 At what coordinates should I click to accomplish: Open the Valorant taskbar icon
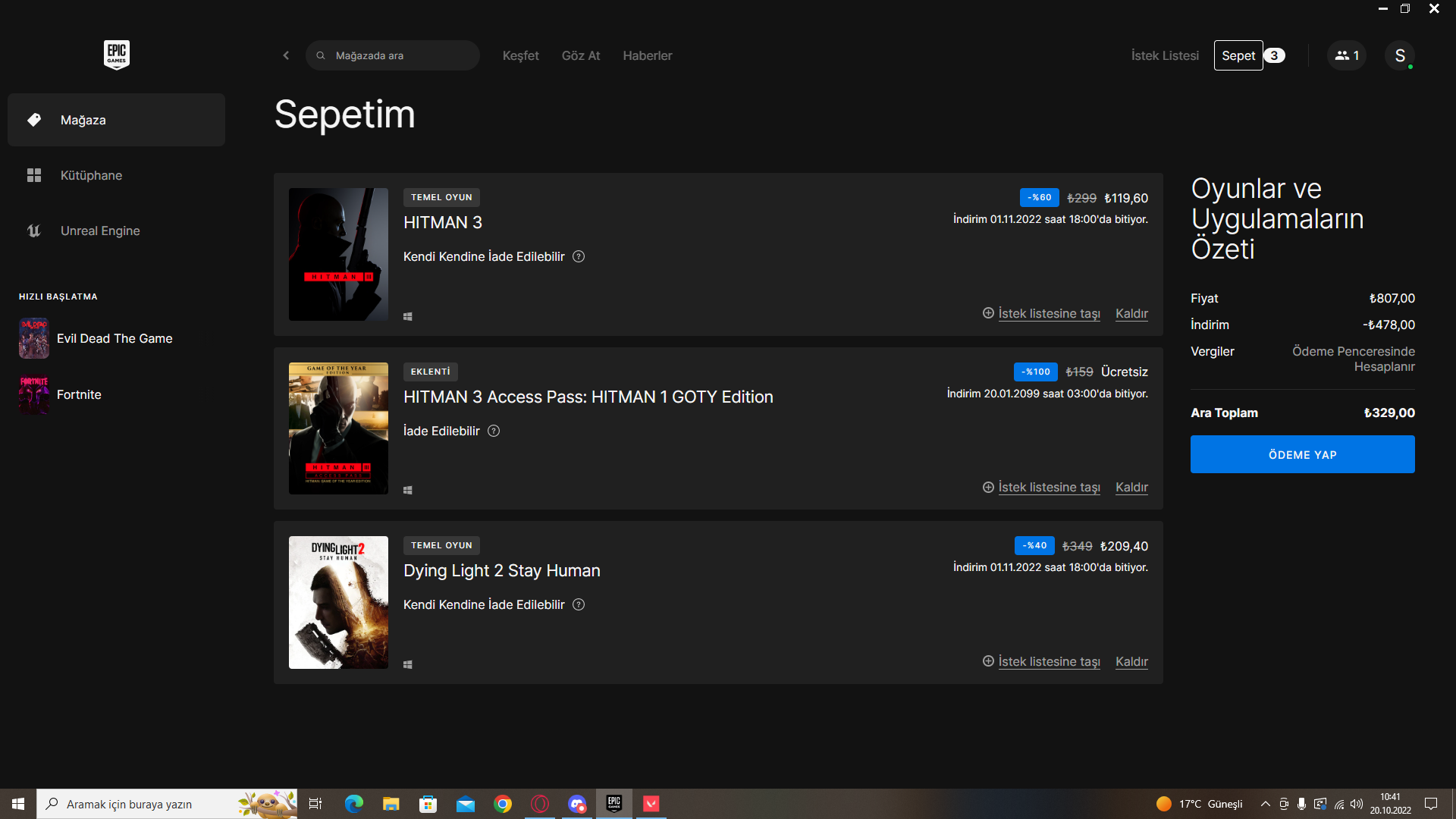651,804
